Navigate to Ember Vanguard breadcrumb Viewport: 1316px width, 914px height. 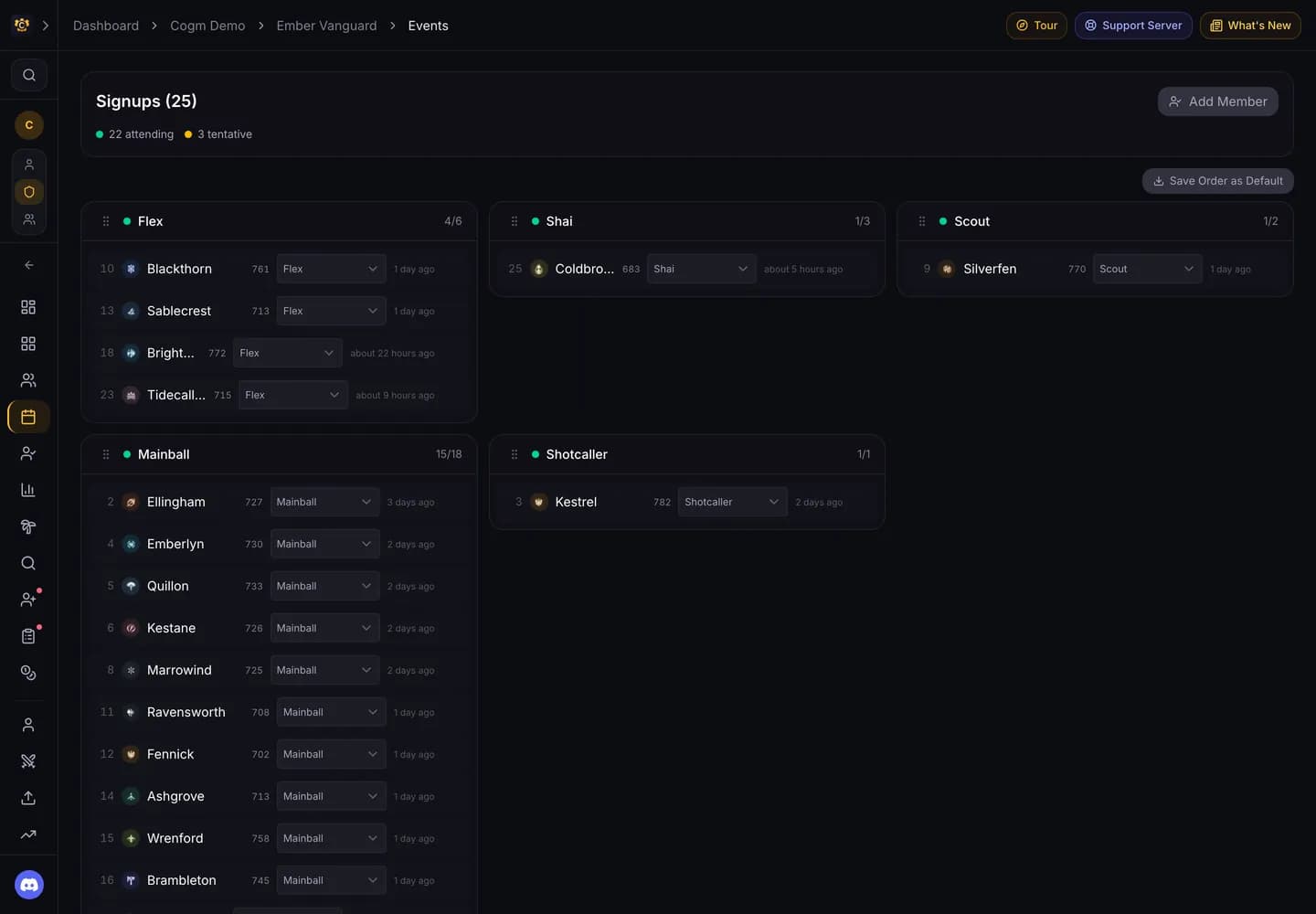[x=326, y=26]
